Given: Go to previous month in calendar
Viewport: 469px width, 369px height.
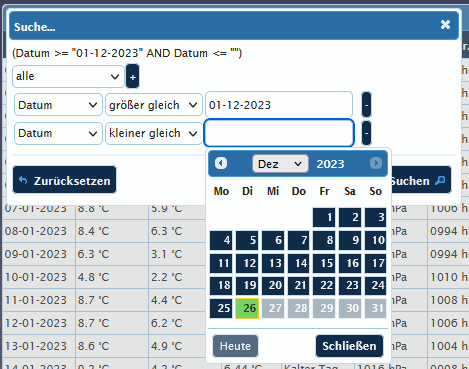Looking at the screenshot, I should (x=221, y=163).
